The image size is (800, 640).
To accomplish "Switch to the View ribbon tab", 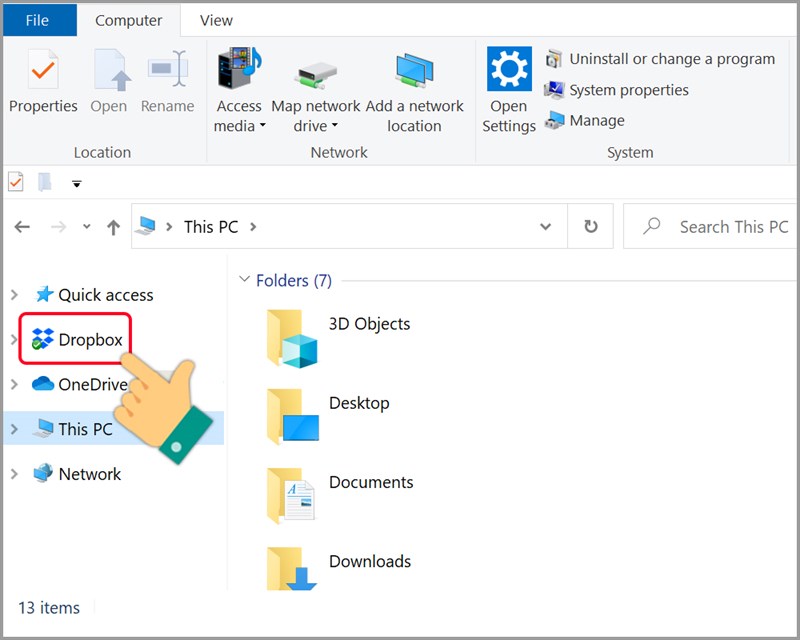I will click(216, 20).
